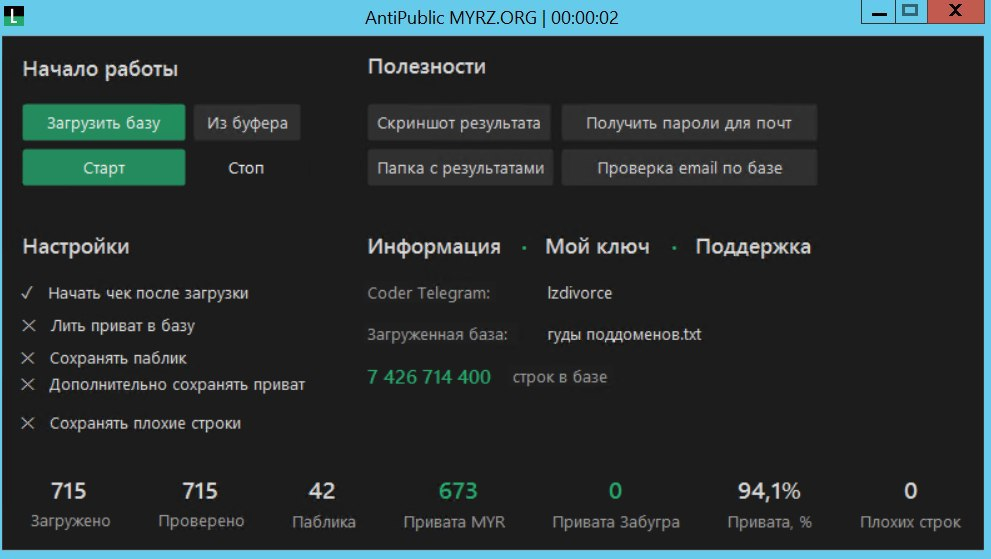Click the Из буфера button
Viewport: 991px width, 559px height.
click(247, 123)
